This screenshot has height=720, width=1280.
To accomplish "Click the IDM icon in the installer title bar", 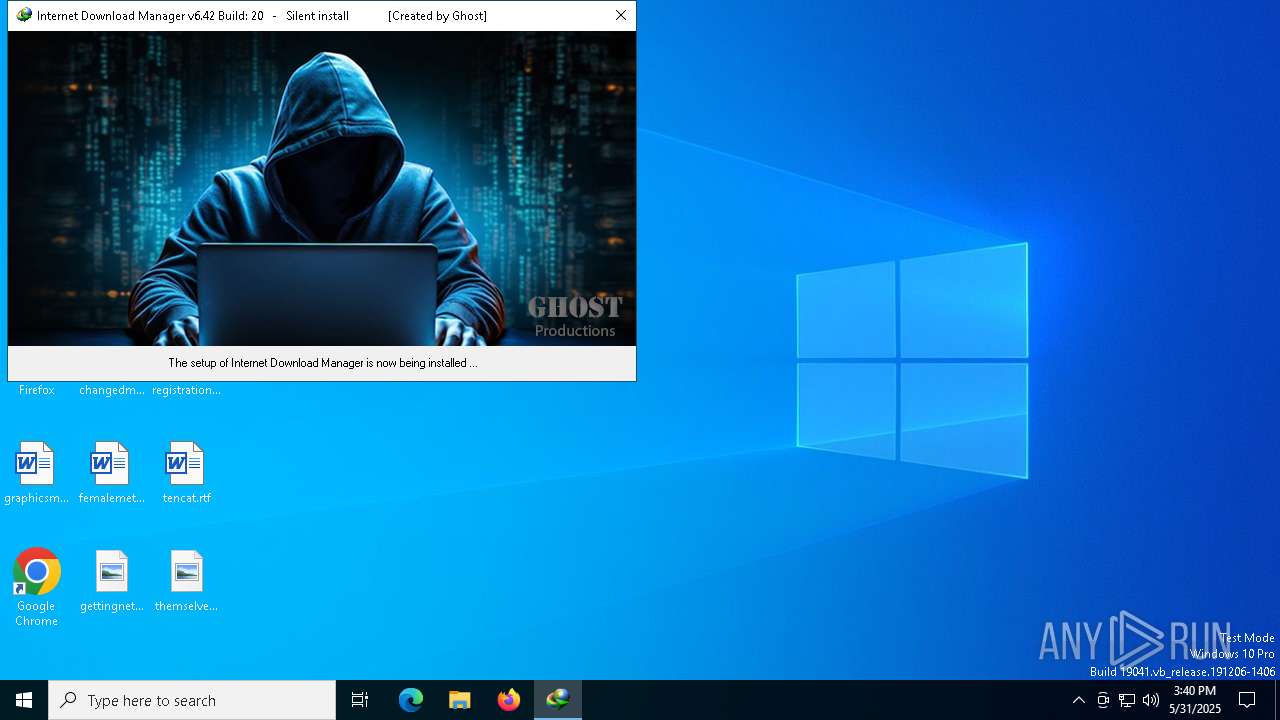I will point(24,16).
